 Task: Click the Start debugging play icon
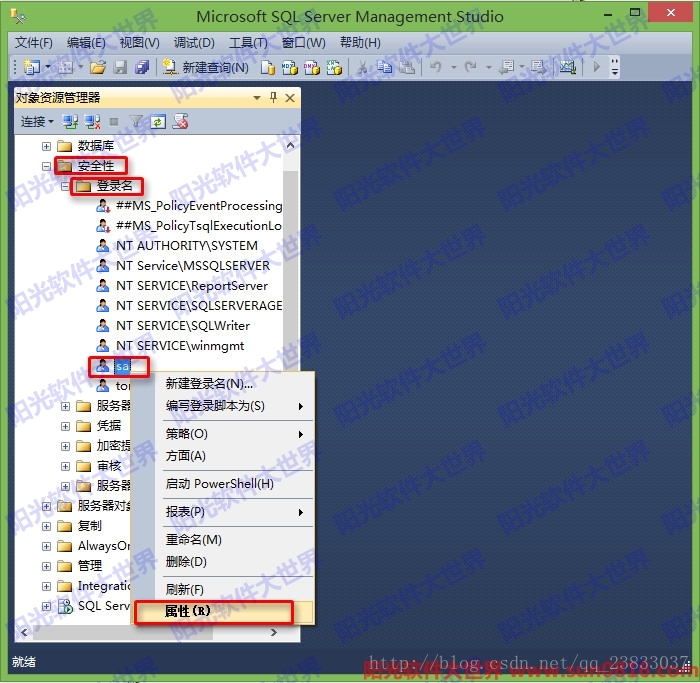(x=596, y=67)
